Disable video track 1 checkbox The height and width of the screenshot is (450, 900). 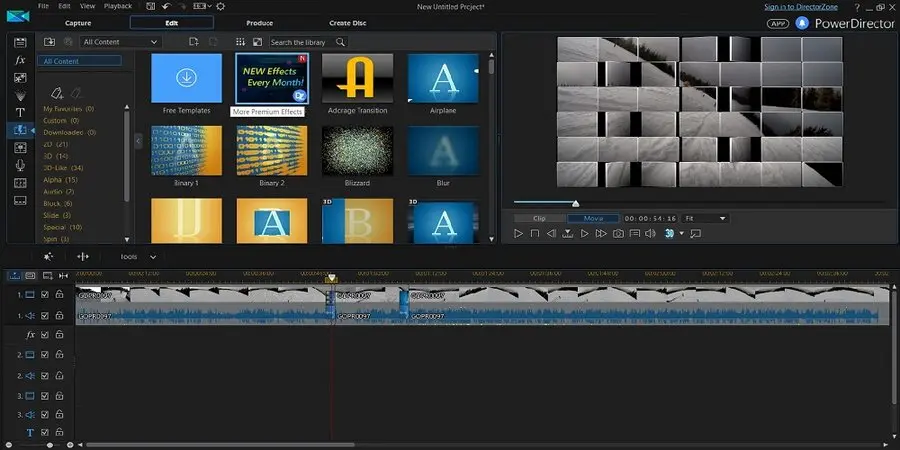[45, 294]
